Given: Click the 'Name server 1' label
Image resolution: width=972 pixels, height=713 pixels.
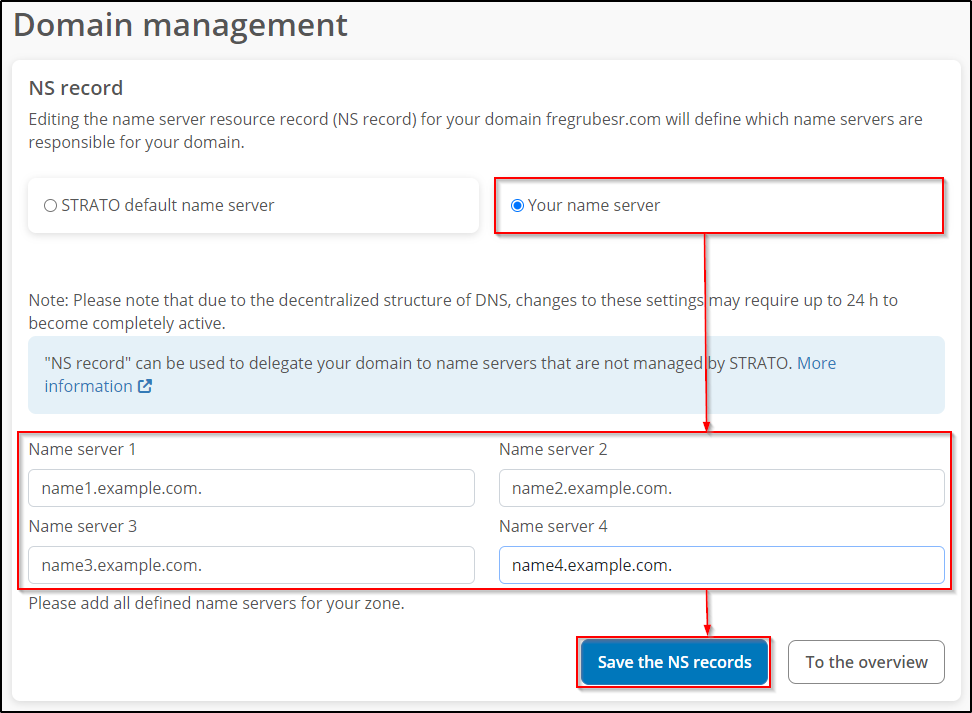Looking at the screenshot, I should (82, 449).
